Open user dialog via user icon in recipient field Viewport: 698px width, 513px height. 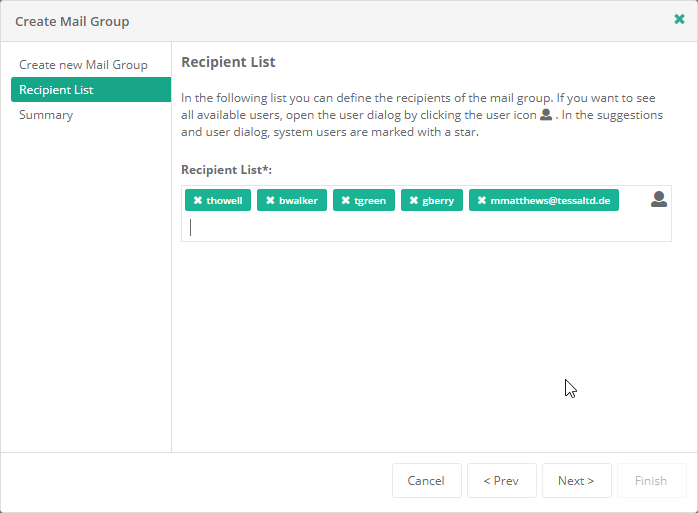(659, 199)
